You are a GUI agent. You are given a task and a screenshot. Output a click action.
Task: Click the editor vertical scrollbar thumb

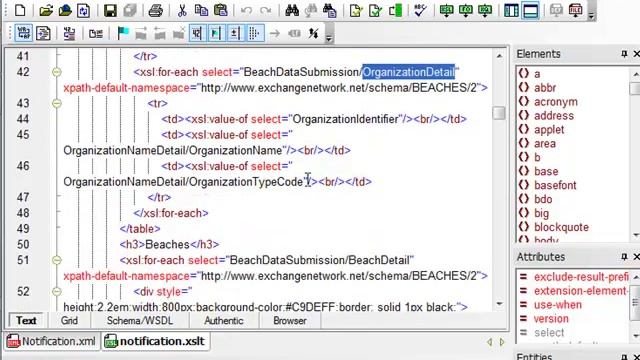click(499, 113)
